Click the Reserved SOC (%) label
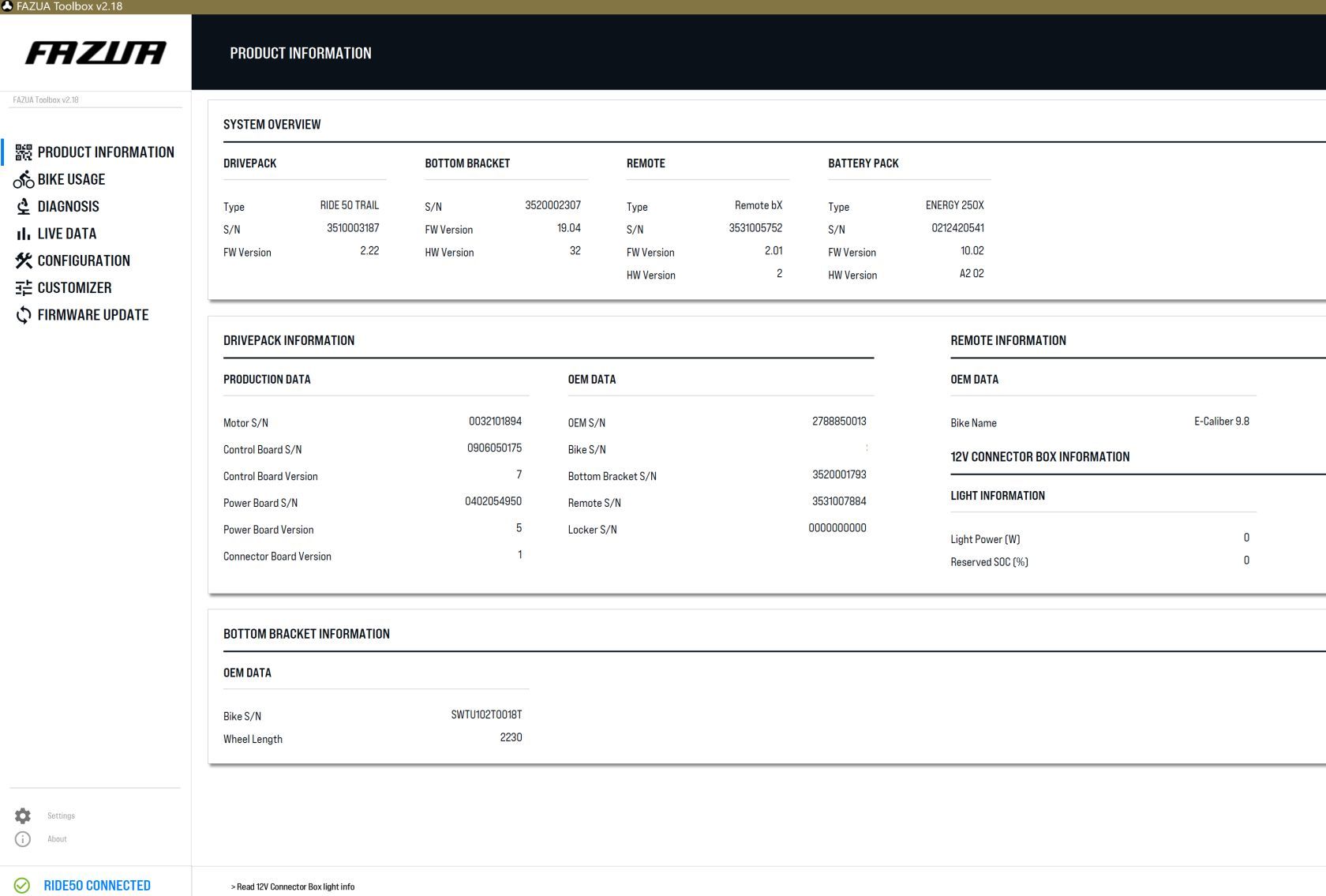This screenshot has width=1326, height=896. [989, 562]
